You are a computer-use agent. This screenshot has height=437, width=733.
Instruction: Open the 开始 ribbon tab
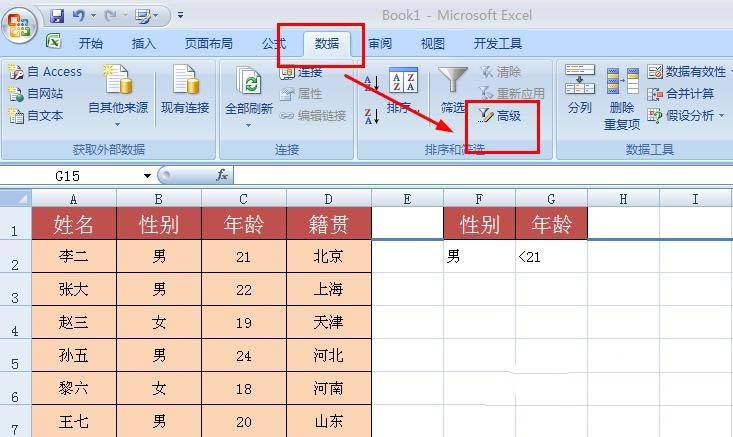(91, 43)
